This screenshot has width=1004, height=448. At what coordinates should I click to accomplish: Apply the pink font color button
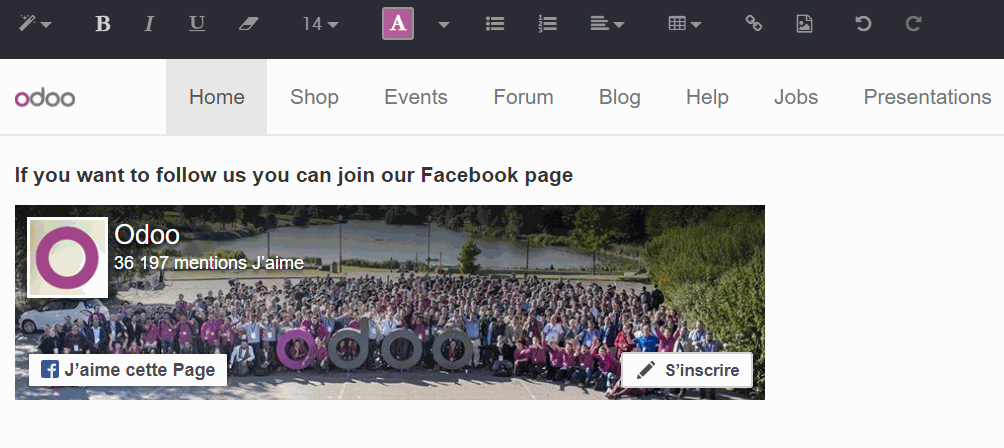[398, 24]
